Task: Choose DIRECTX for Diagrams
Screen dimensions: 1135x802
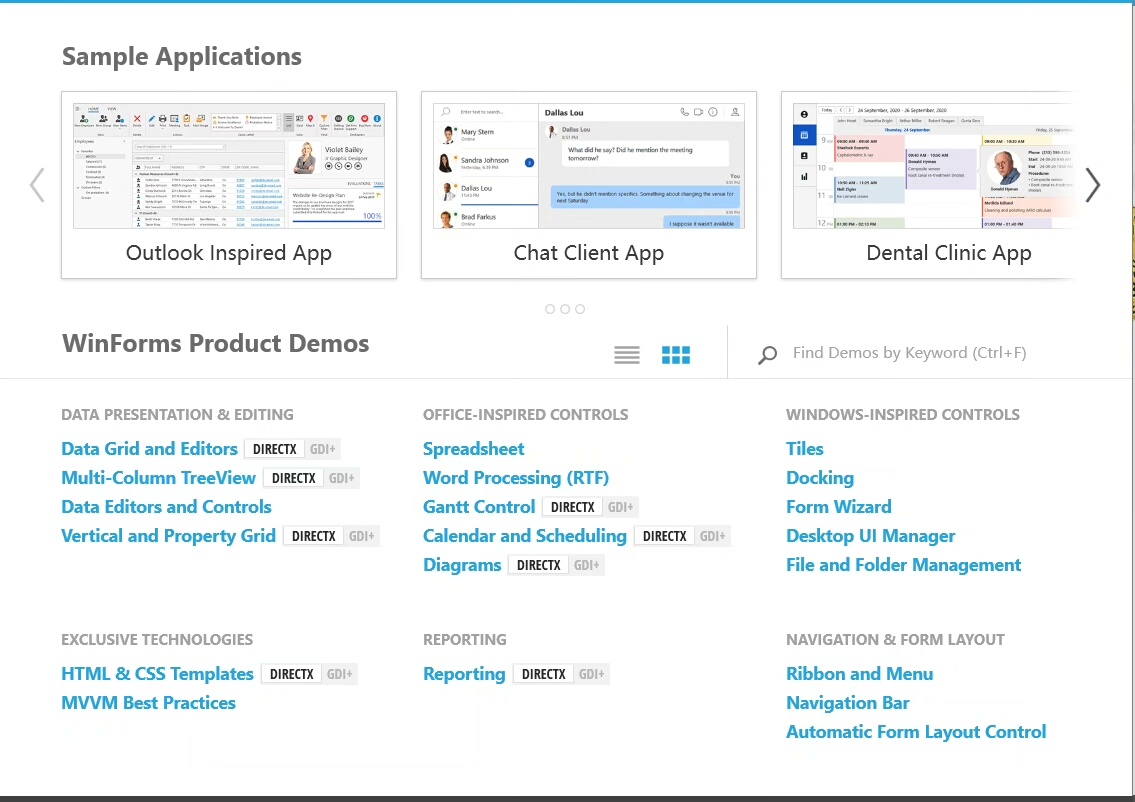Action: [539, 565]
